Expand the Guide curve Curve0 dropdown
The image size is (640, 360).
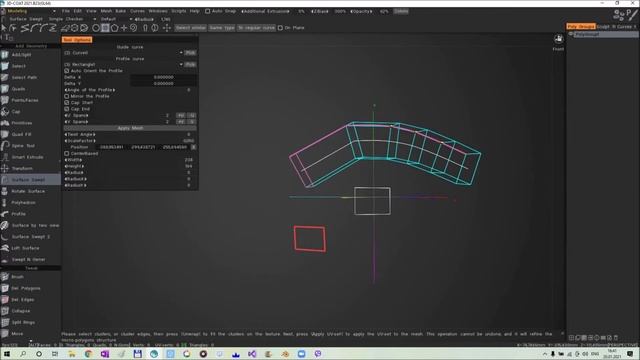123,53
